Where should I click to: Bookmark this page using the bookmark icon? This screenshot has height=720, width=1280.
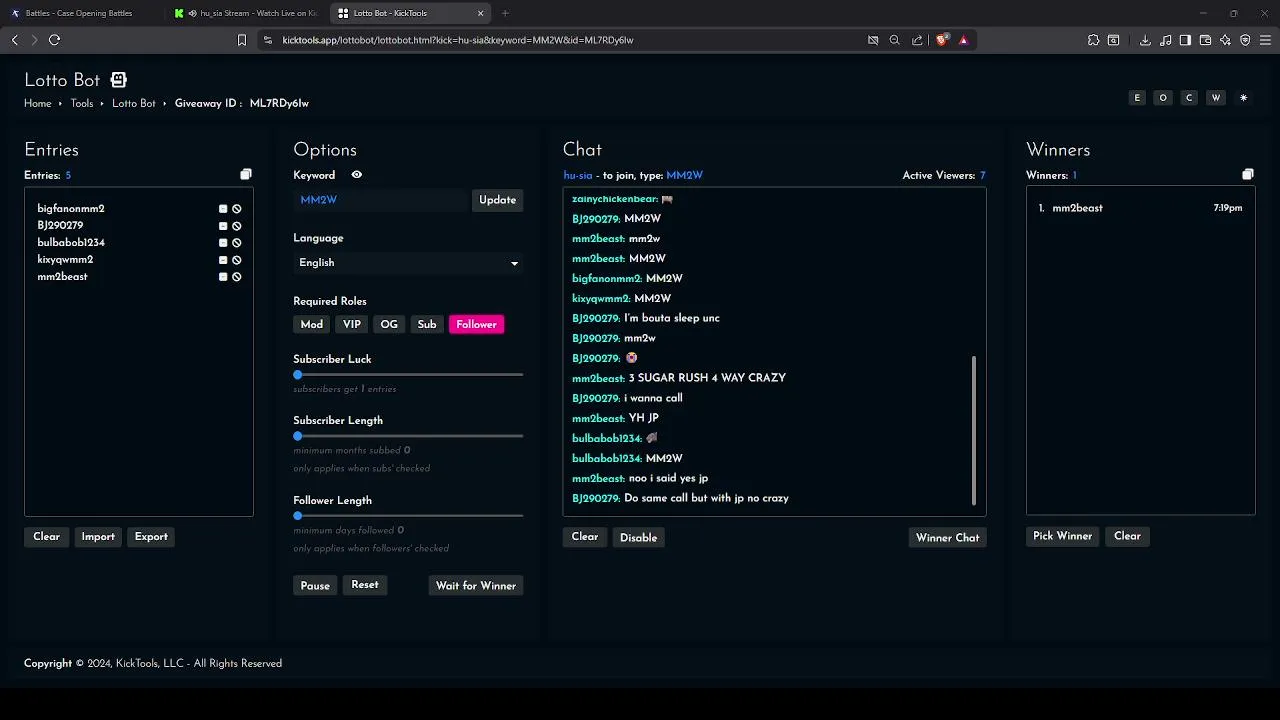(241, 40)
